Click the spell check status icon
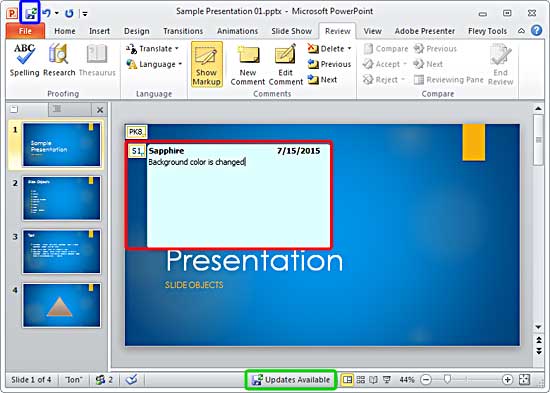 132,380
